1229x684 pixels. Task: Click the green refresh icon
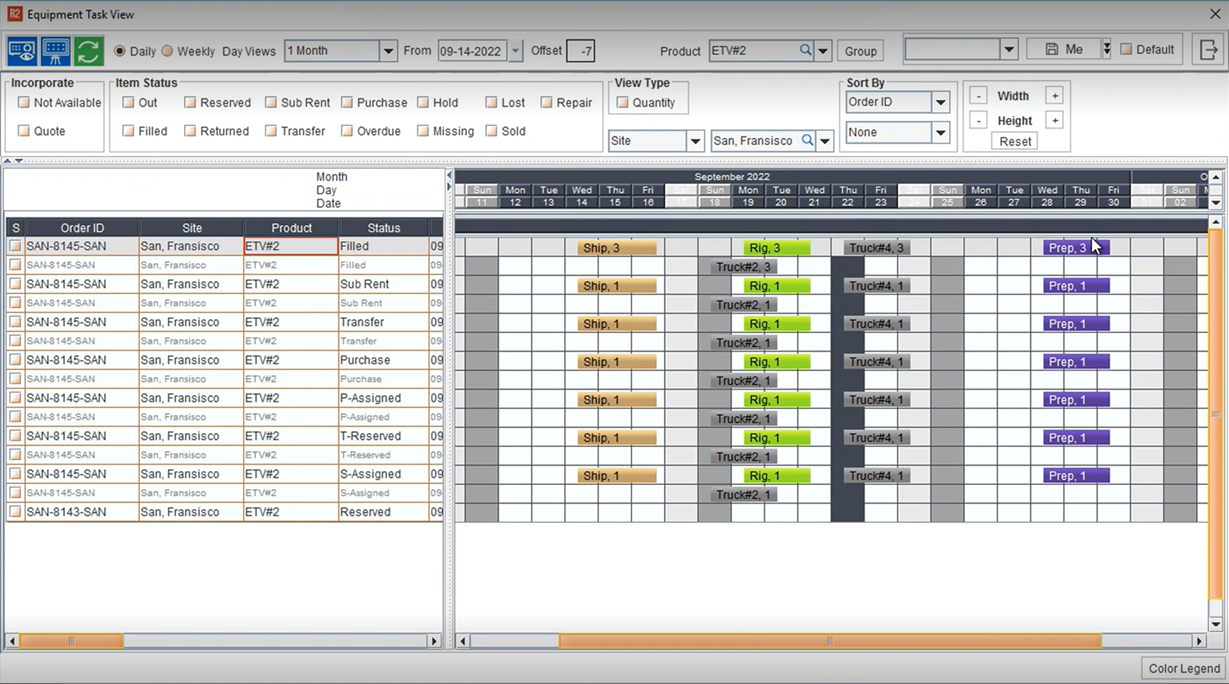tap(88, 50)
